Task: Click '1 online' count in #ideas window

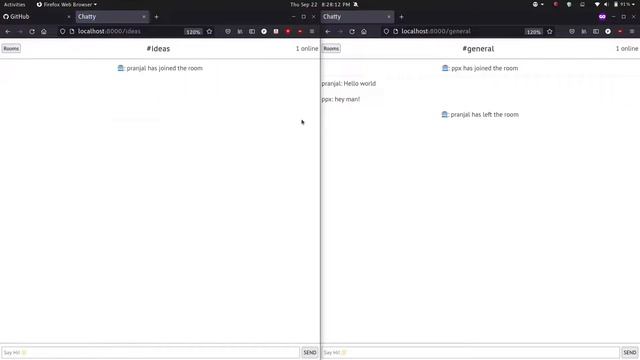Action: (307, 49)
